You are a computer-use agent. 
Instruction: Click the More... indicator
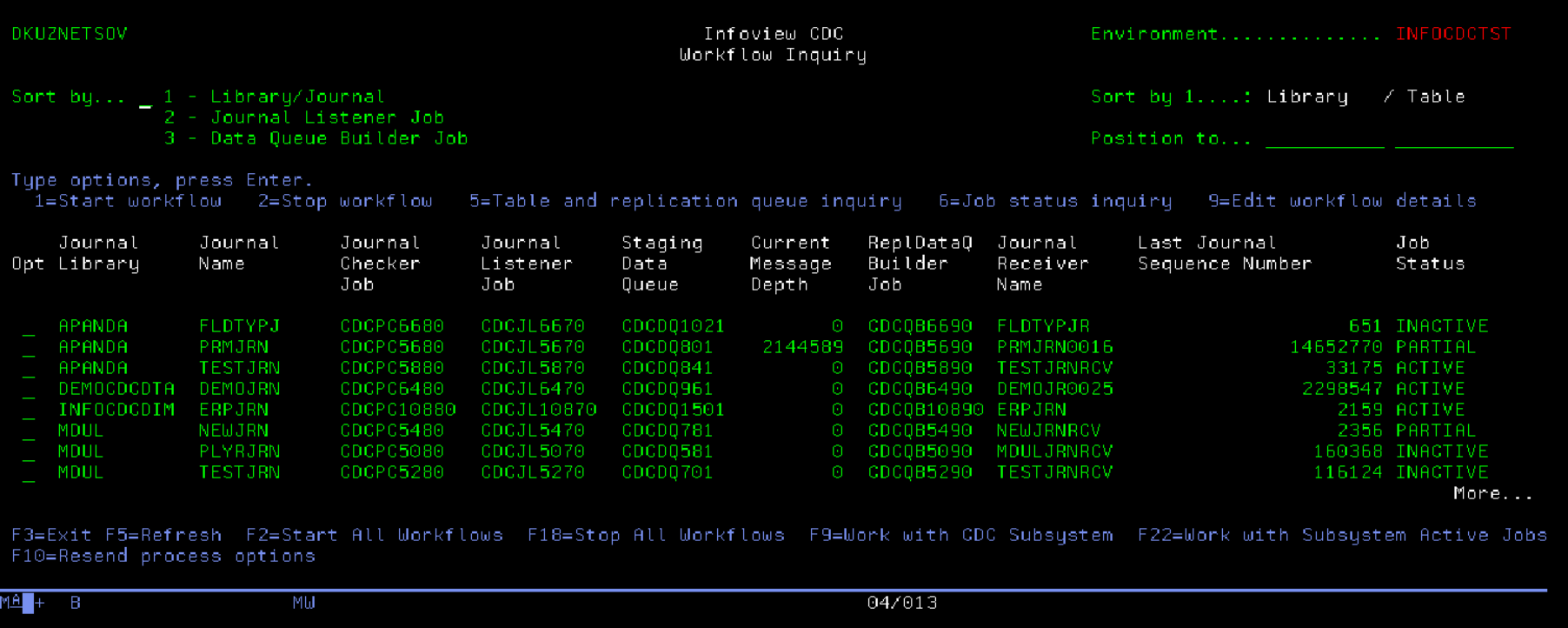coord(1493,493)
